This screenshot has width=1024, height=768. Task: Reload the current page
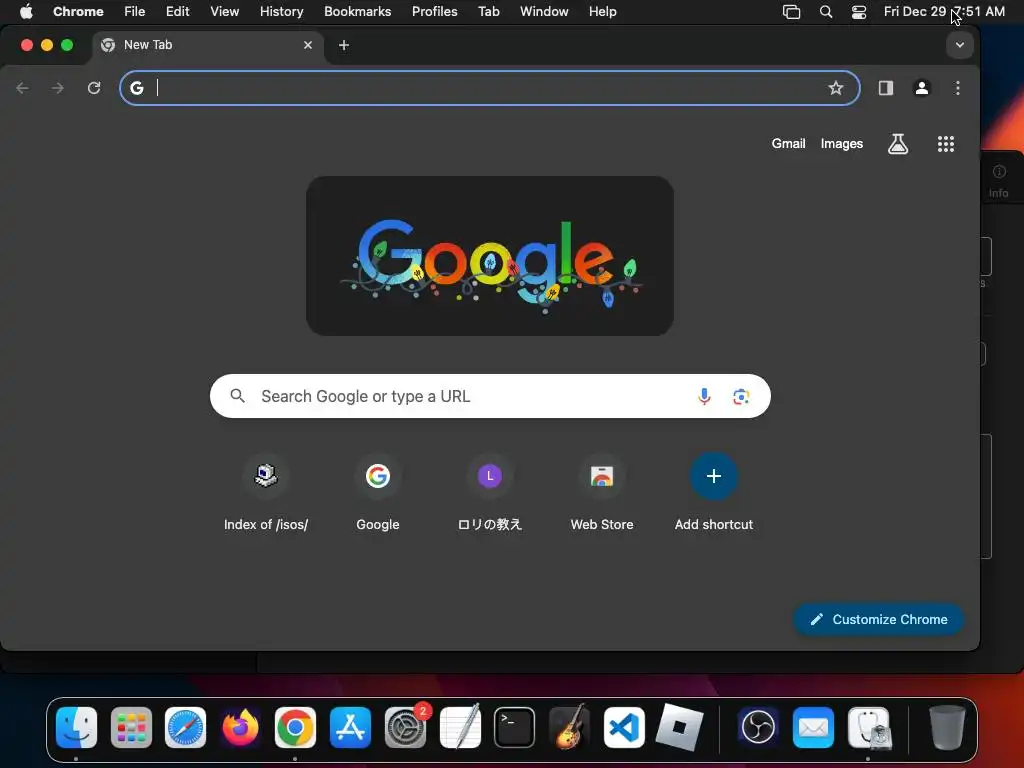pos(94,88)
